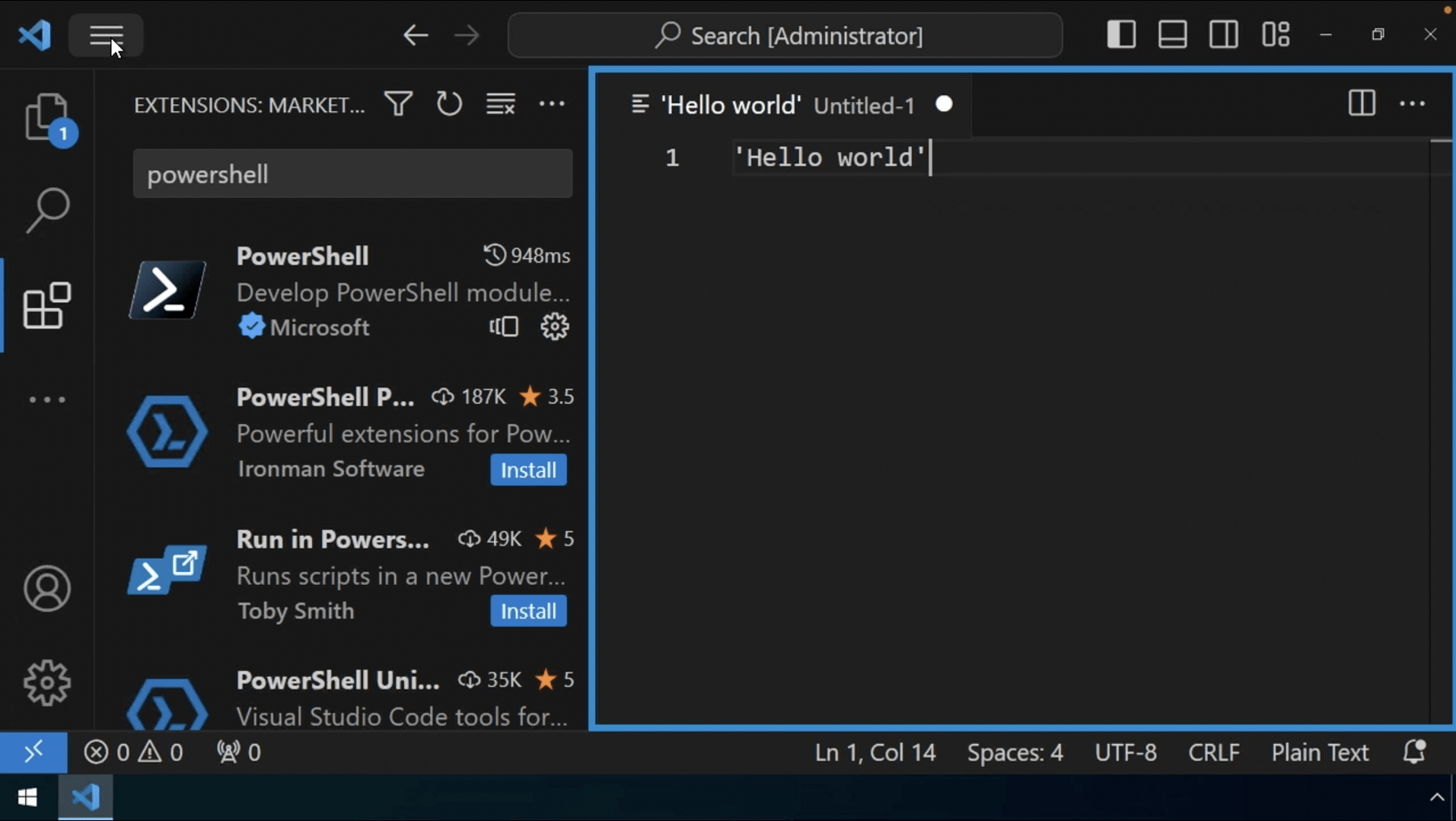Open the Accounts icon

tap(47, 588)
